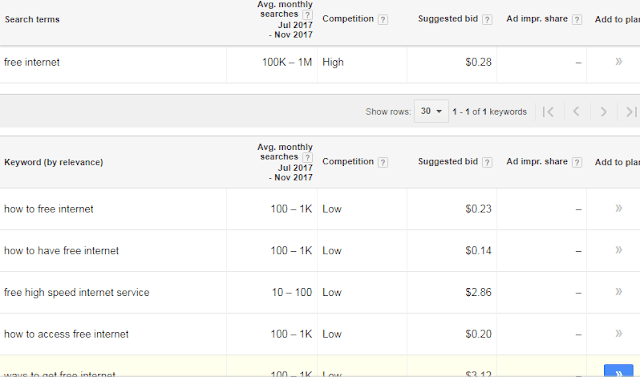The width and height of the screenshot is (640, 377).
Task: Click the 'High' competition value
Action: point(333,62)
